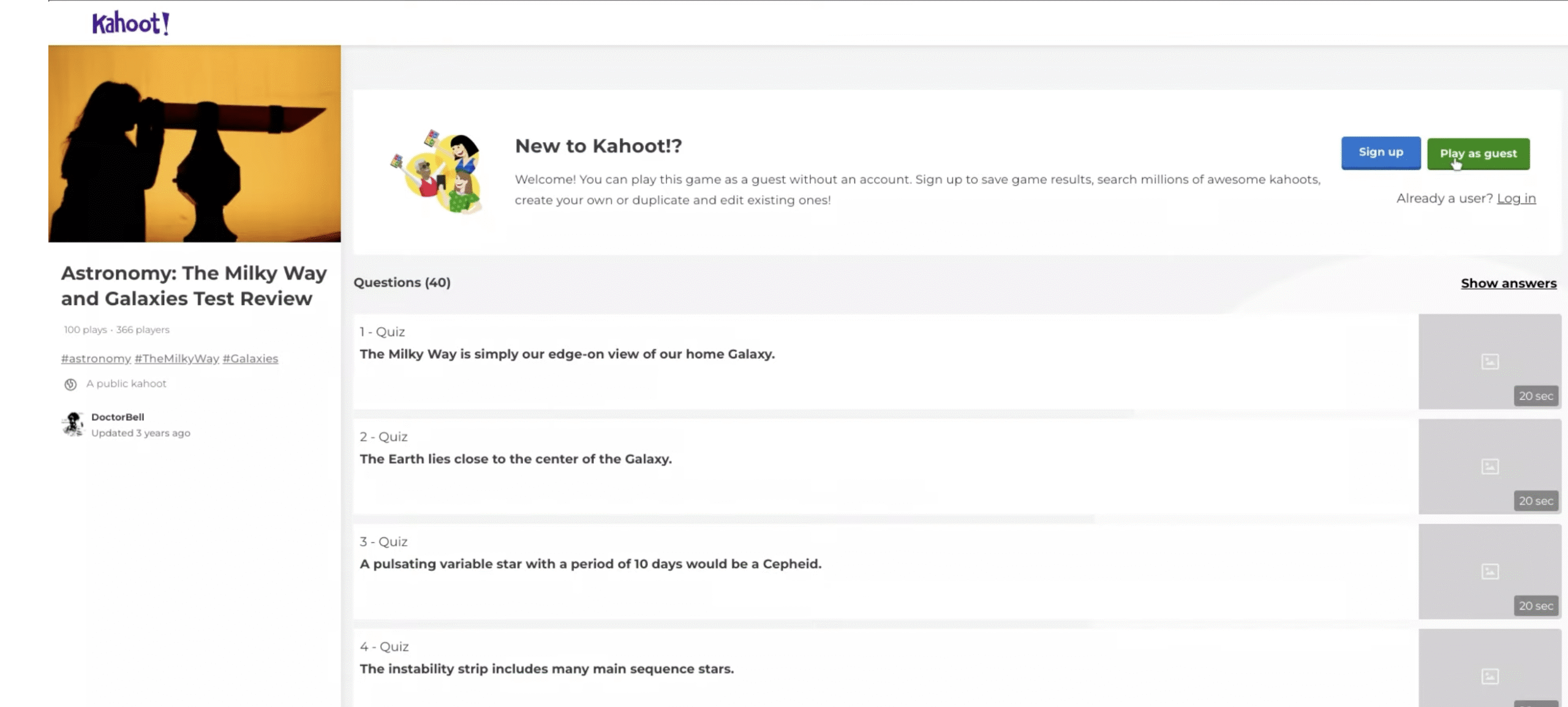Open the #astronomy hashtag link
Screen dimensions: 1568x707
tap(96, 358)
